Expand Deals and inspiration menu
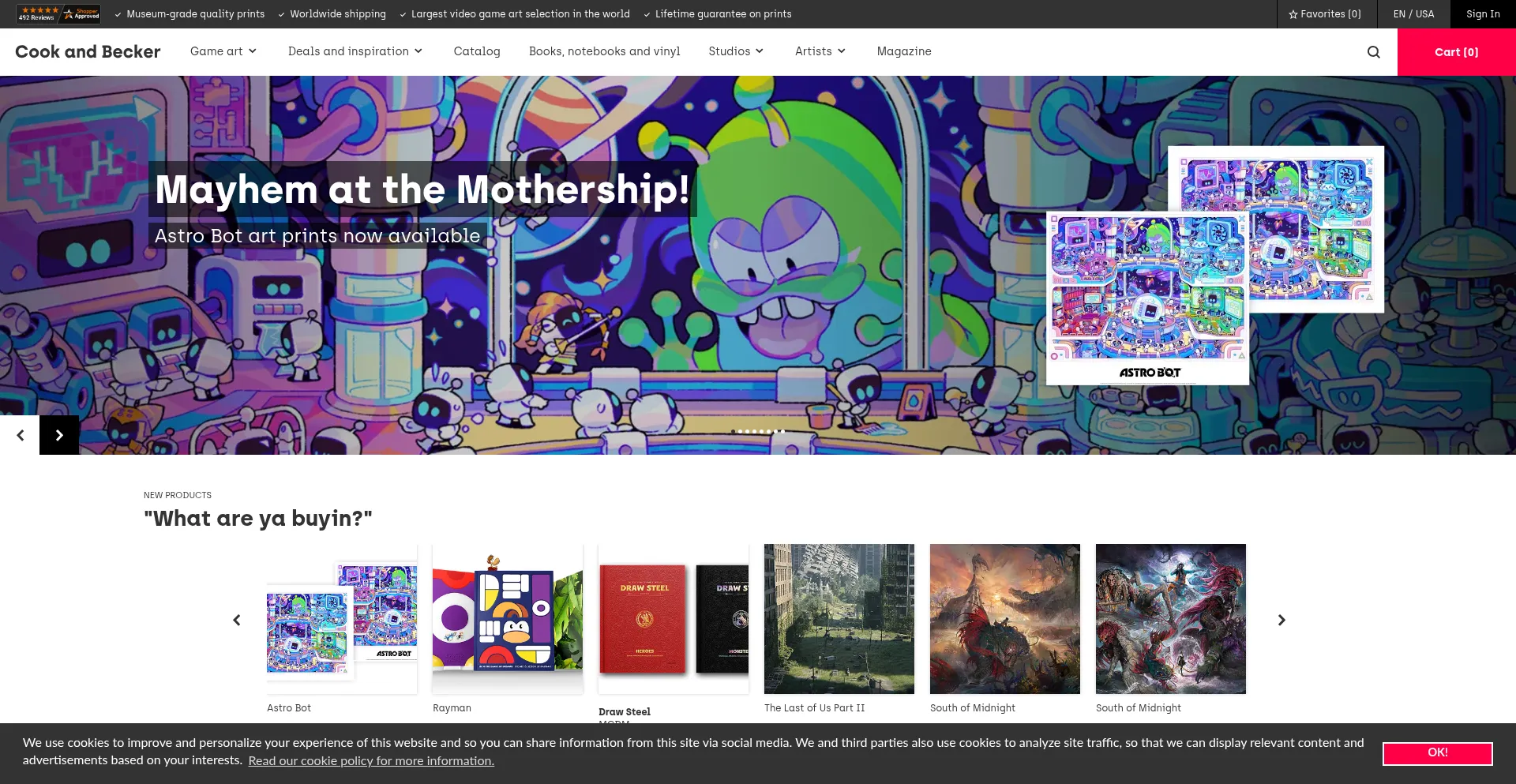 coord(355,51)
